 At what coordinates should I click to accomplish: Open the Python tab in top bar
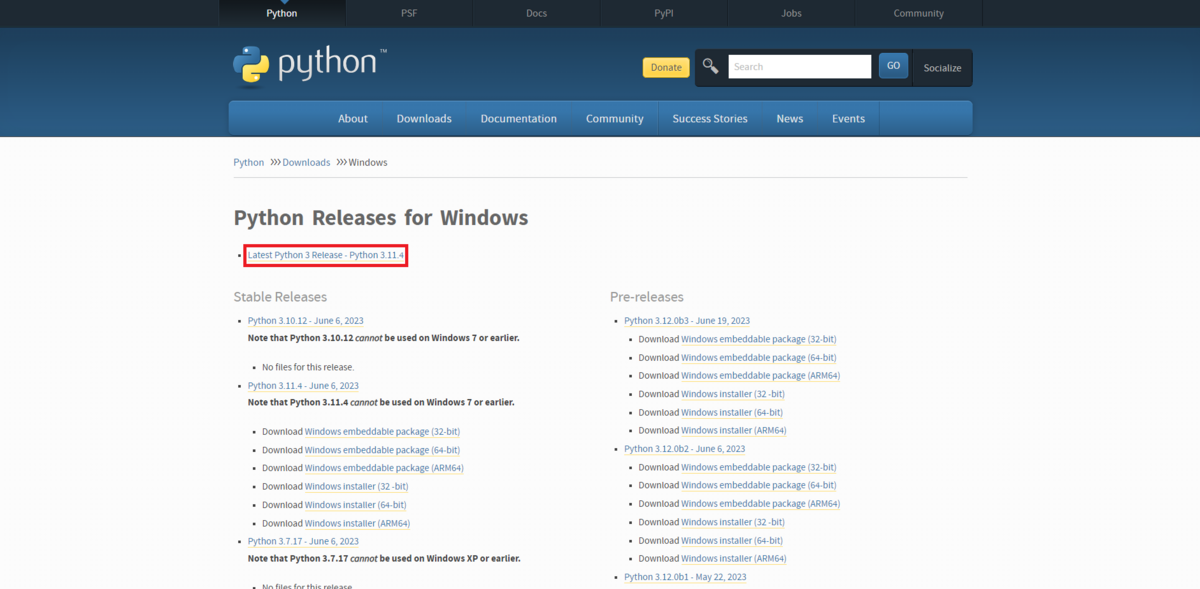click(x=282, y=13)
